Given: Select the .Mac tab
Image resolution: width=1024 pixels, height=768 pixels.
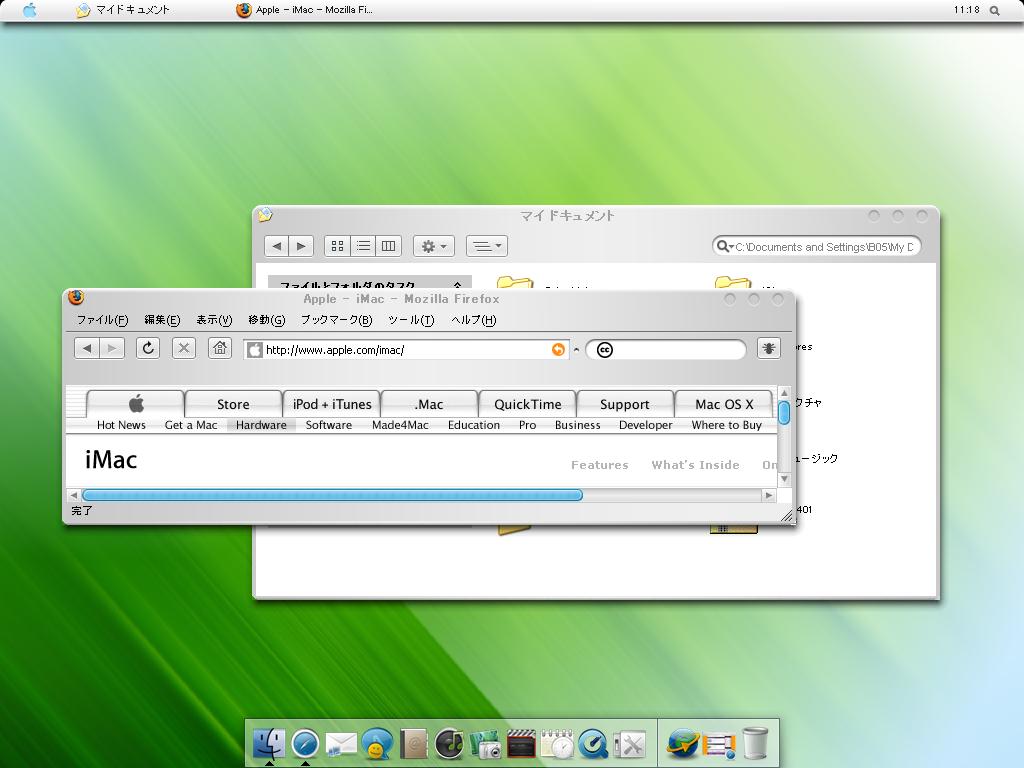Looking at the screenshot, I should coord(429,404).
